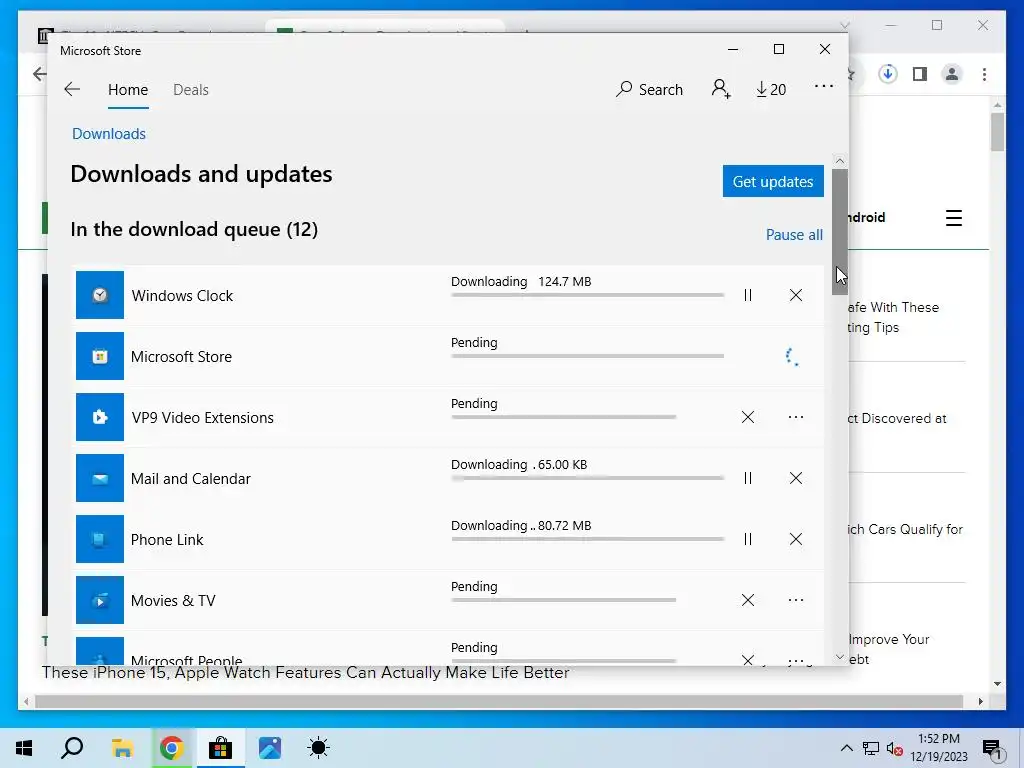Open the clock showing 1:52 PM
The height and width of the screenshot is (768, 1024).
[939, 748]
